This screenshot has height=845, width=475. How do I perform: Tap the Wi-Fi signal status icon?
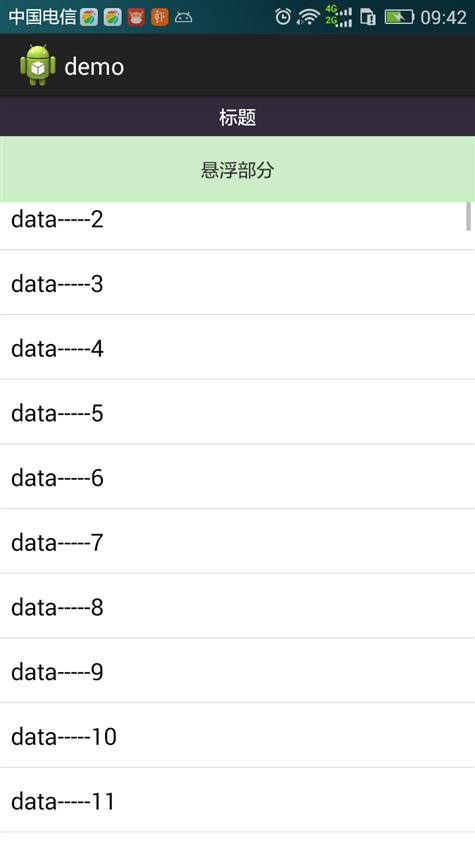(x=308, y=17)
